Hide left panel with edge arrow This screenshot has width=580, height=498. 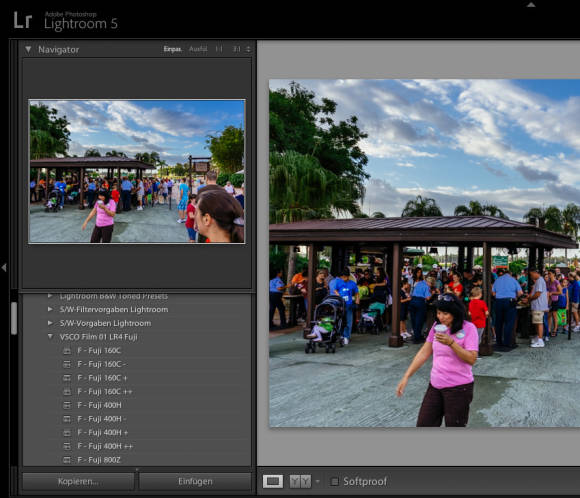(4, 267)
